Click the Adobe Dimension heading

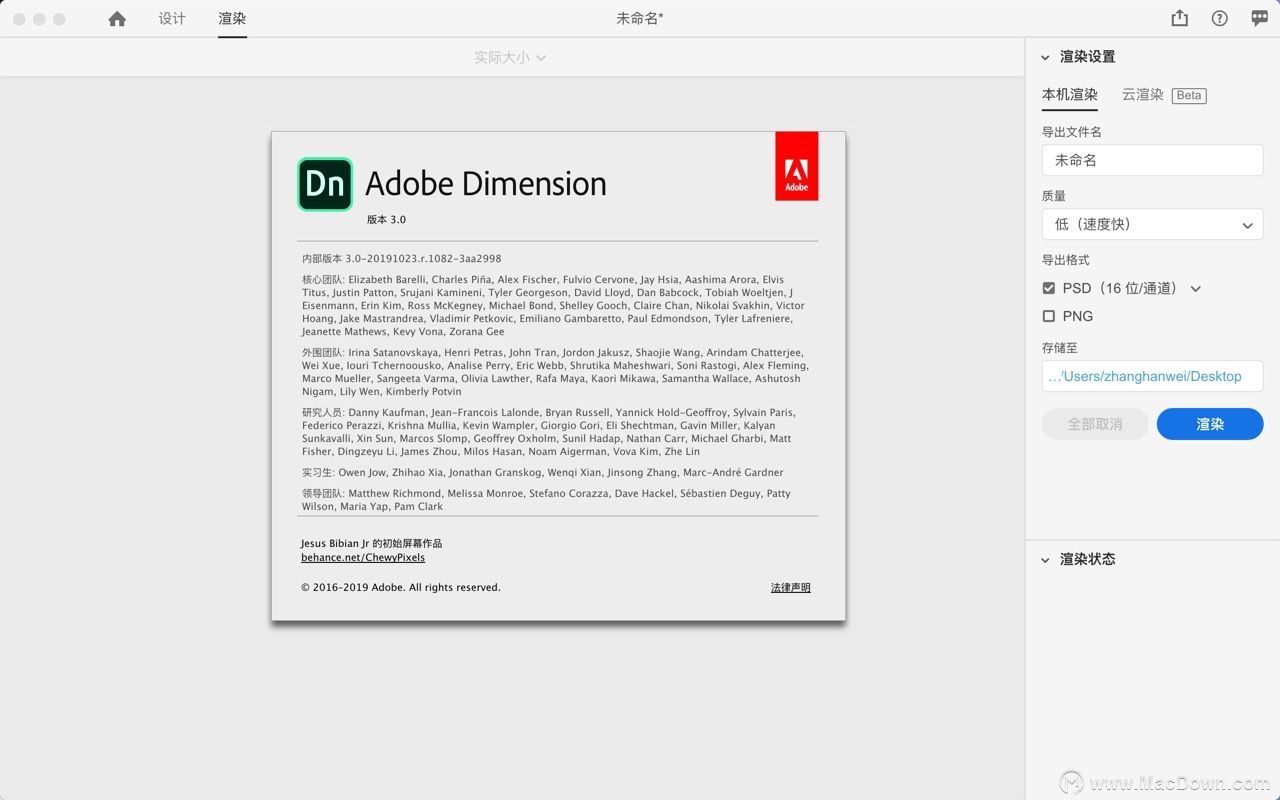pyautogui.click(x=486, y=184)
